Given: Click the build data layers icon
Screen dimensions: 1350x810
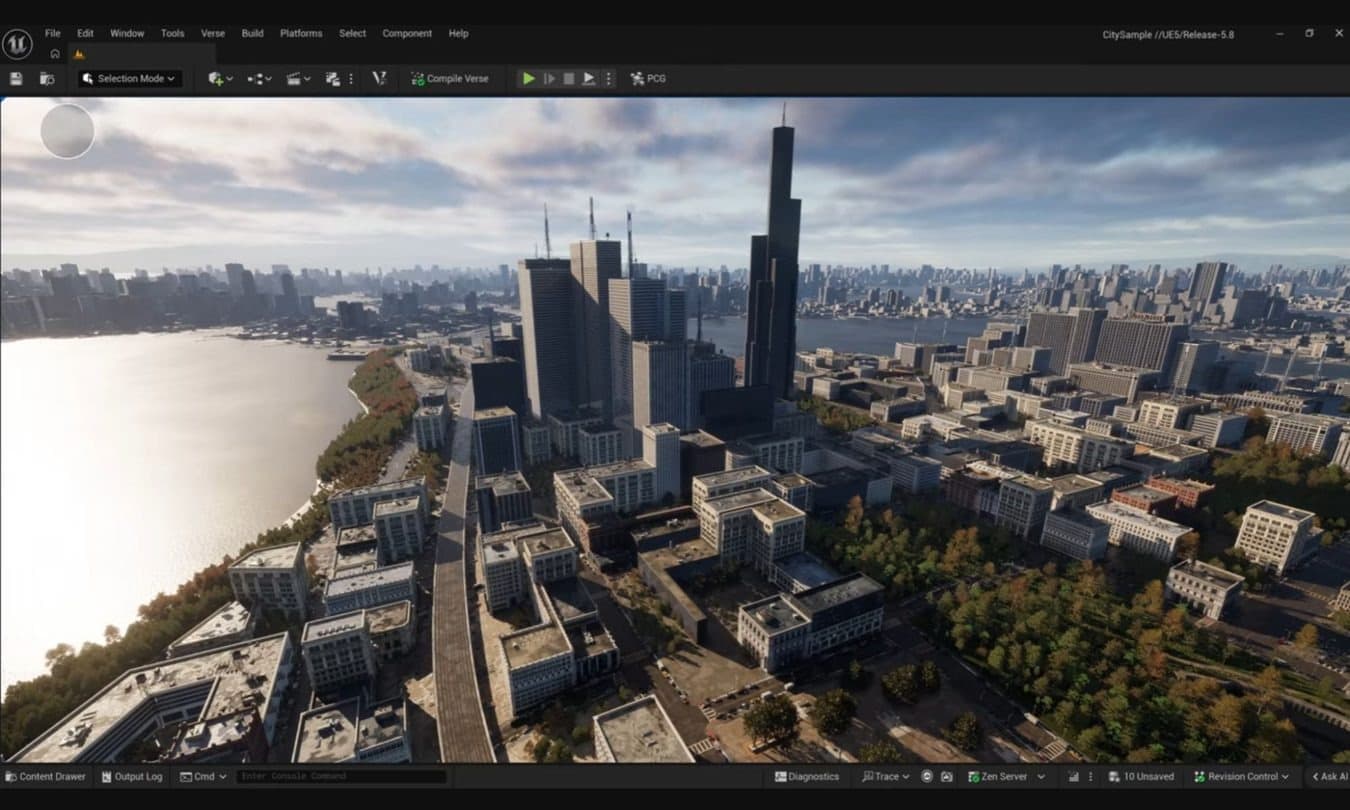Looking at the screenshot, I should click(332, 78).
